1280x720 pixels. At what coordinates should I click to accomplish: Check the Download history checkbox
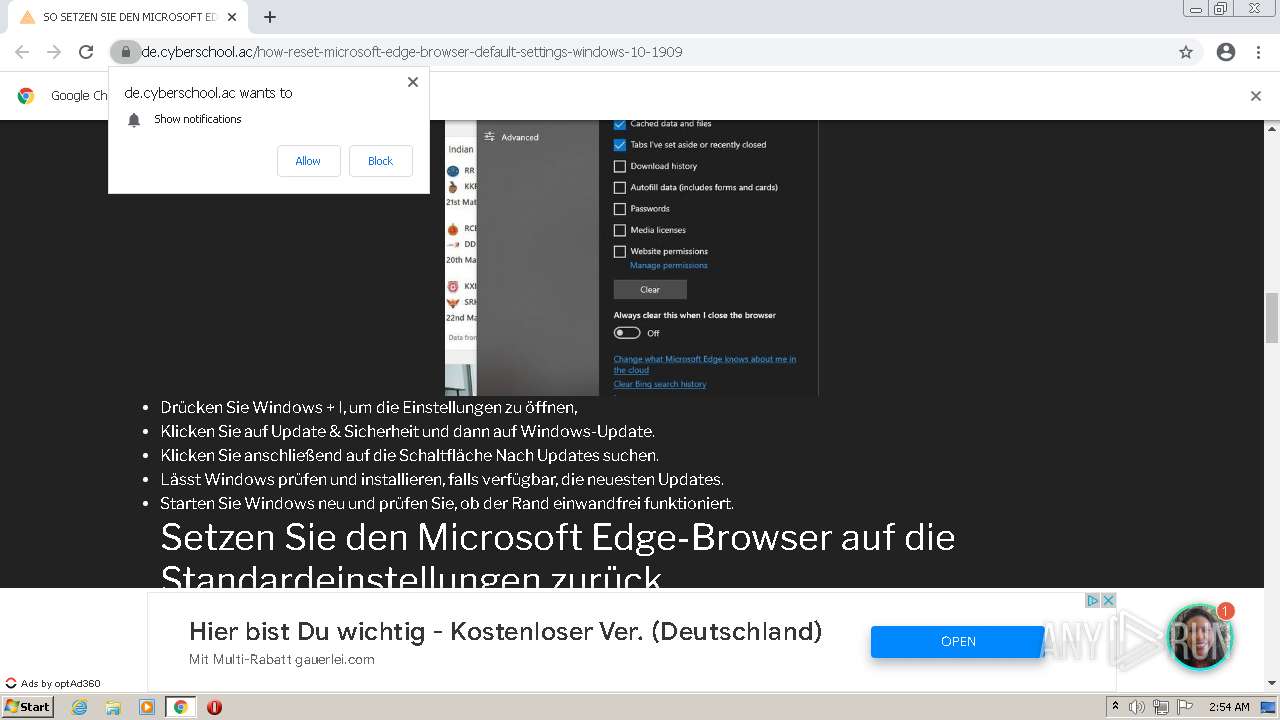(620, 166)
